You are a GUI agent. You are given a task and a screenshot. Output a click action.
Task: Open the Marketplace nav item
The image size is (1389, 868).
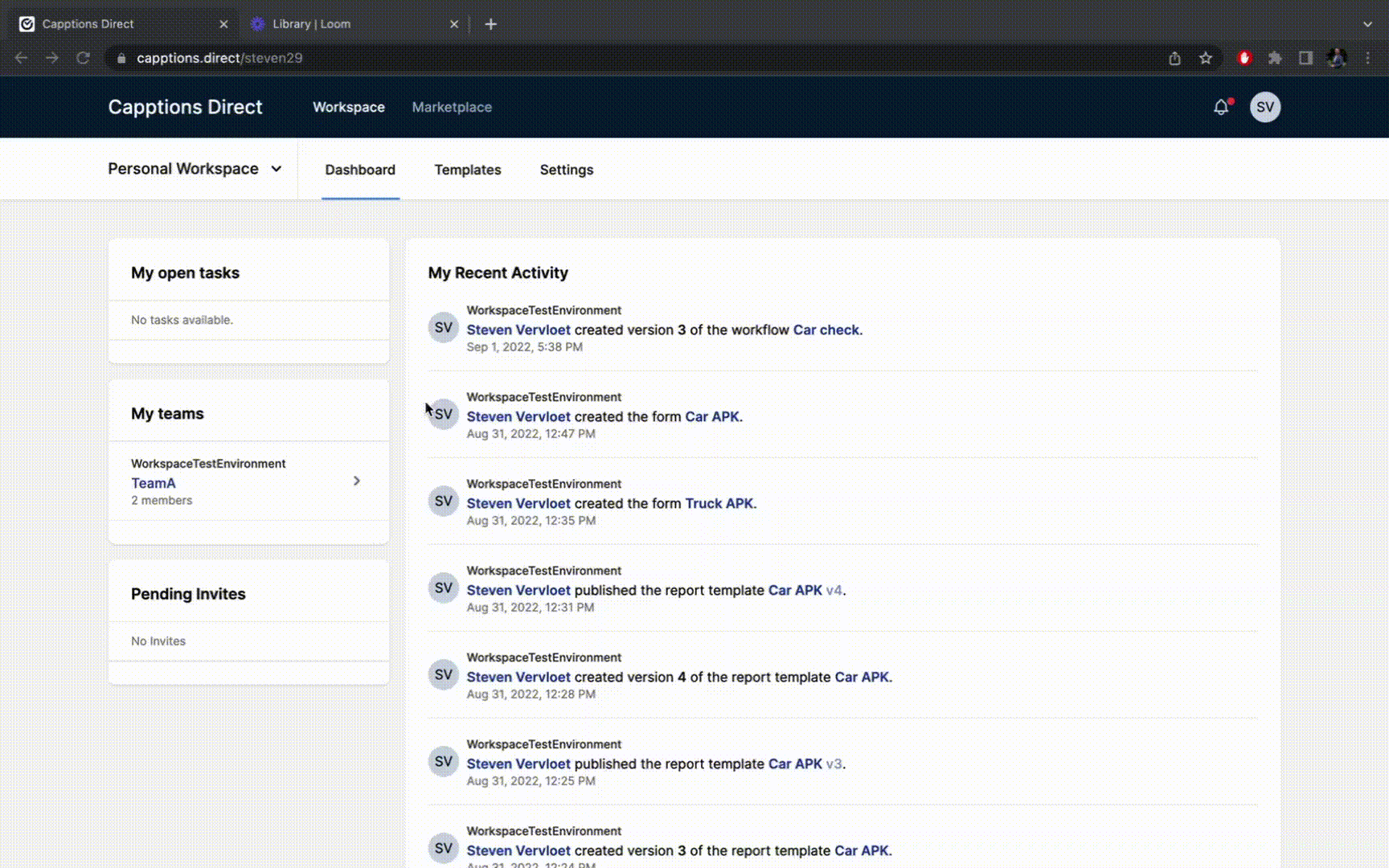pos(452,107)
